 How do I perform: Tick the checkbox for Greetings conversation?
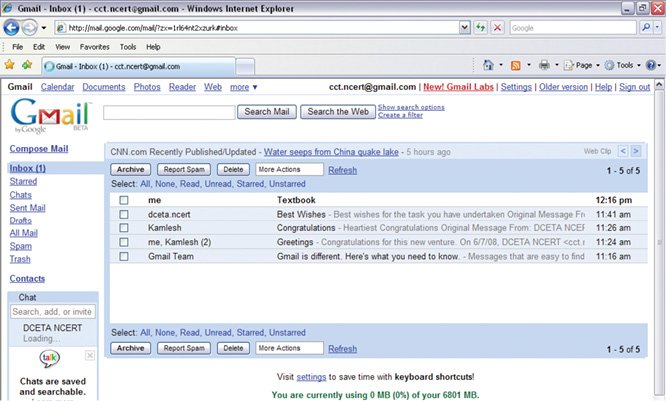pyautogui.click(x=124, y=242)
